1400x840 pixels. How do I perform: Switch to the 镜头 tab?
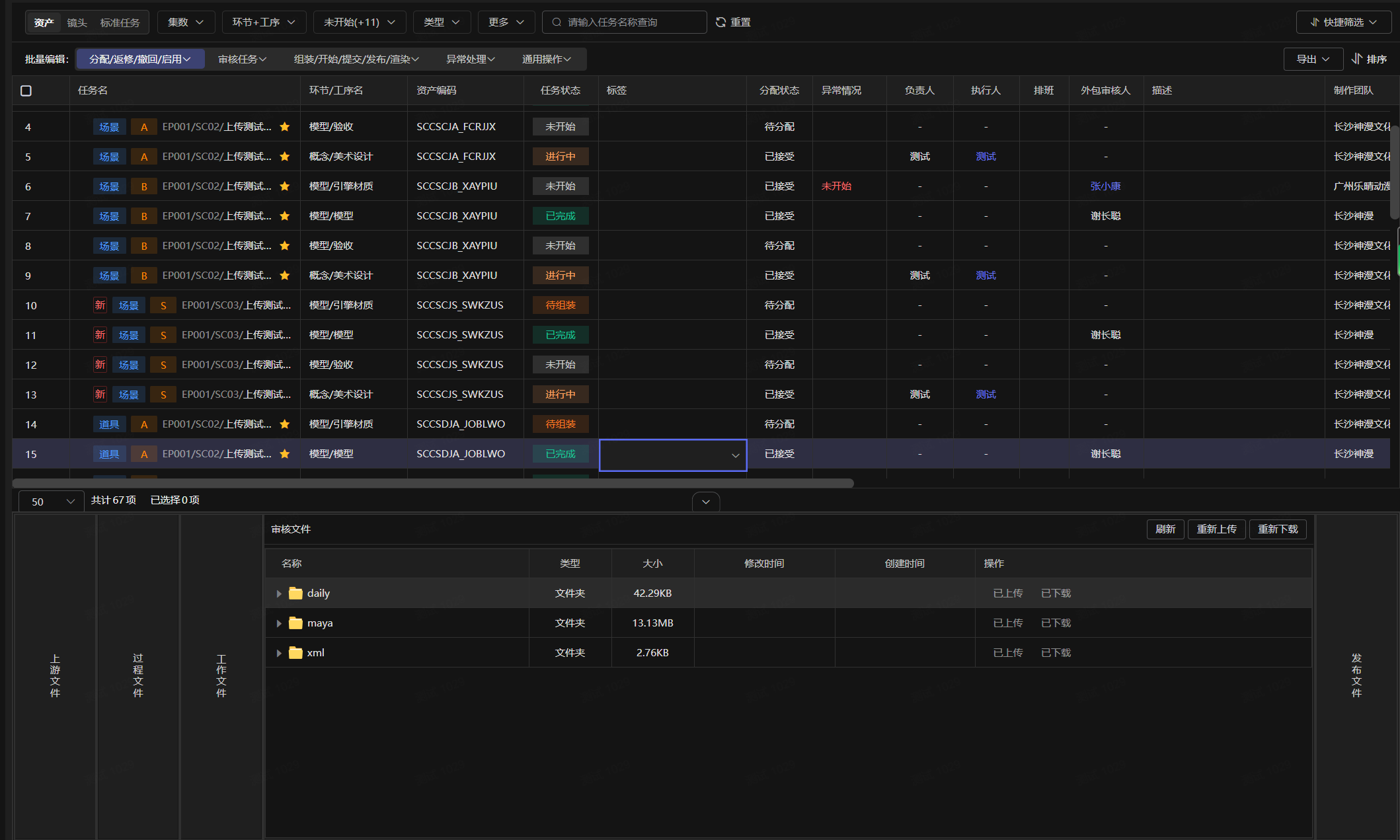click(x=77, y=22)
